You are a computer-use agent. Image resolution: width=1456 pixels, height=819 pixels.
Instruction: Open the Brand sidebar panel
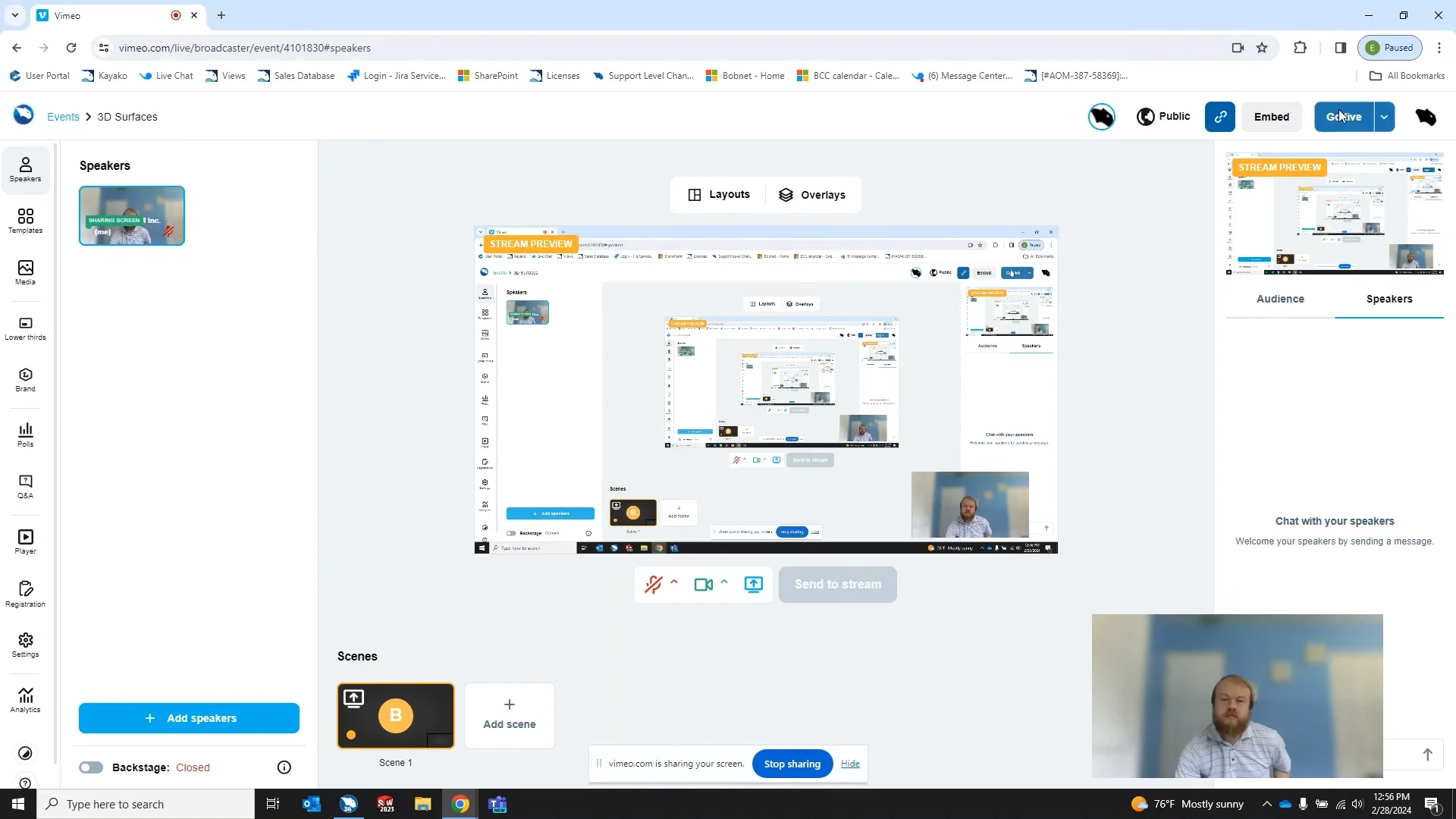click(25, 380)
